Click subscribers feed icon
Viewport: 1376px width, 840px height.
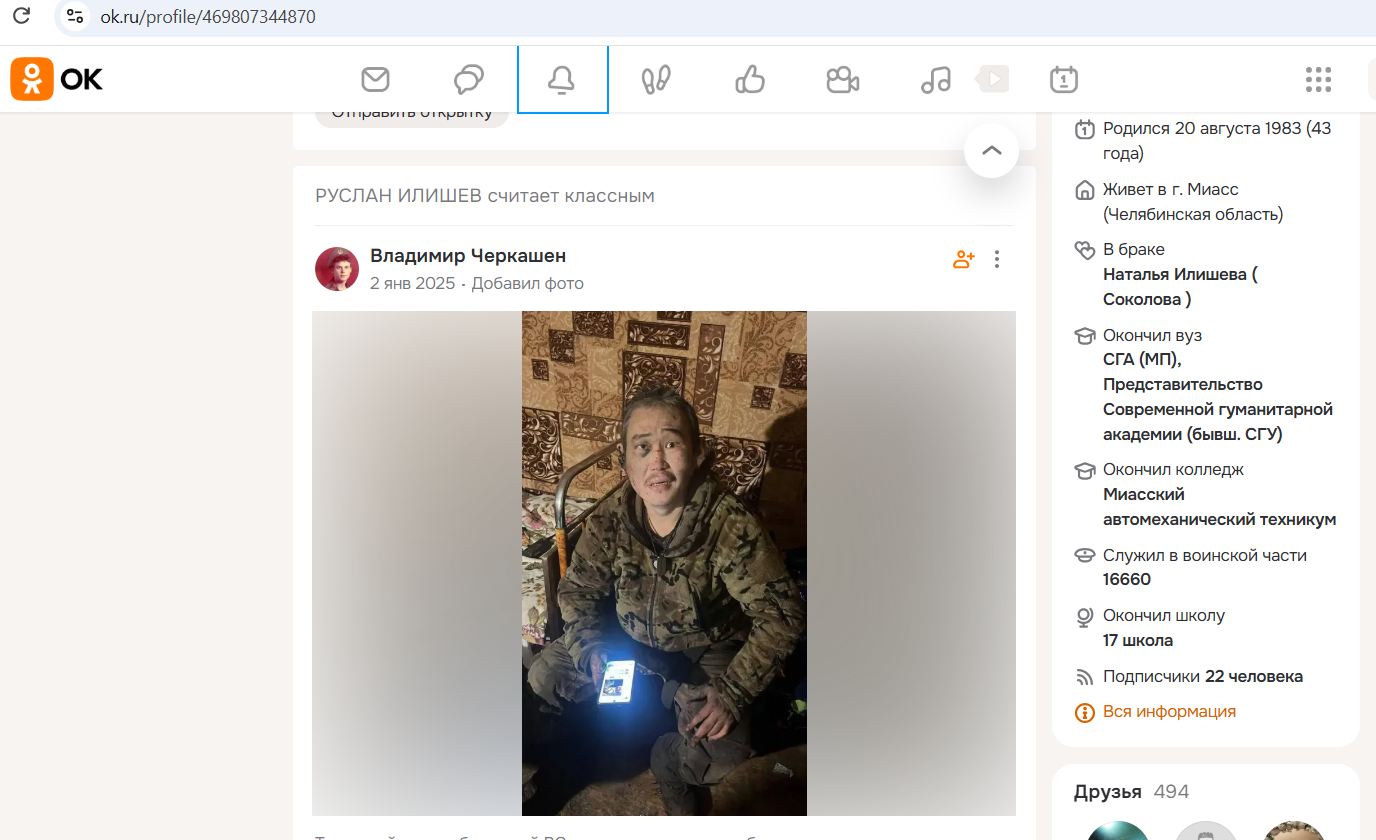(1084, 677)
